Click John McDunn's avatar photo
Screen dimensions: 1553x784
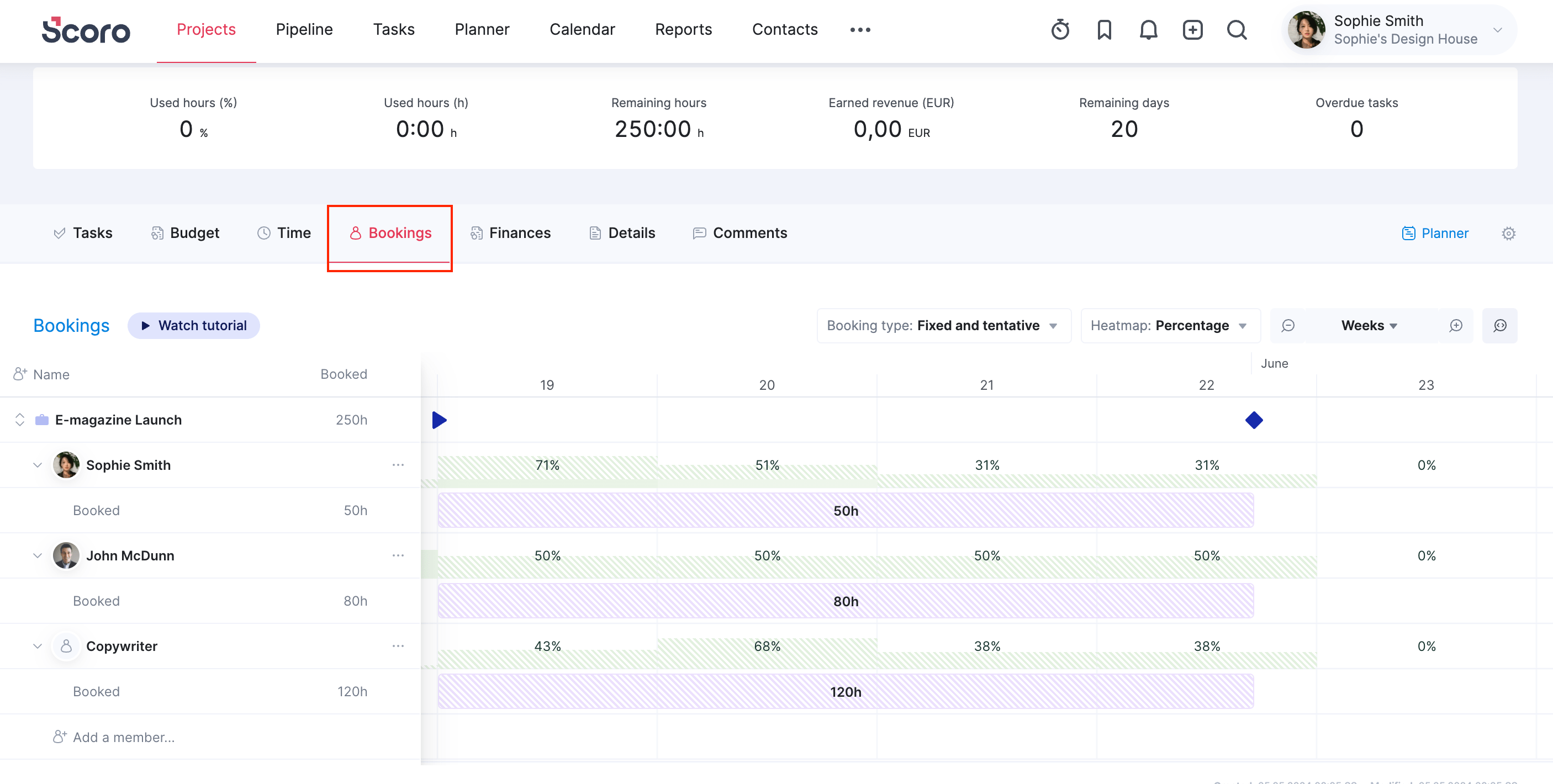[x=66, y=555]
